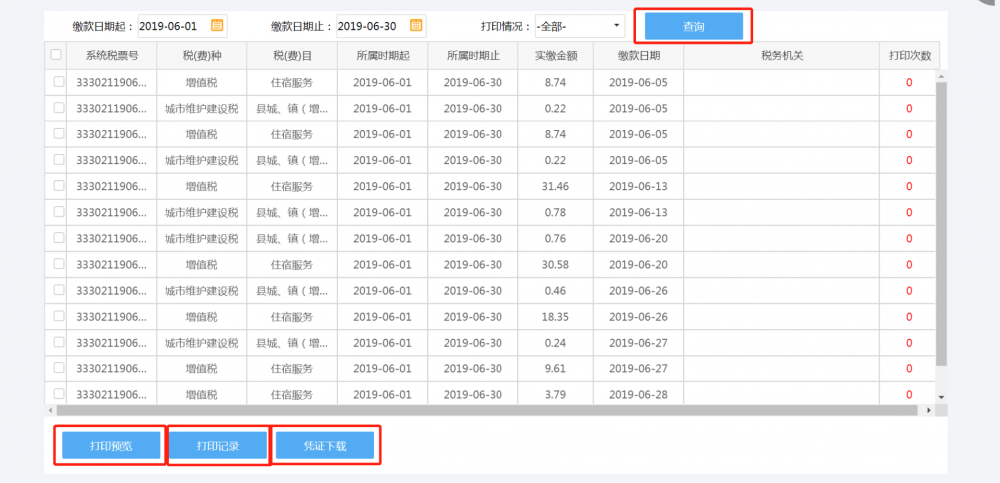Open calendar picker for 缴款日期起
The height and width of the screenshot is (483, 1000).
[217, 25]
